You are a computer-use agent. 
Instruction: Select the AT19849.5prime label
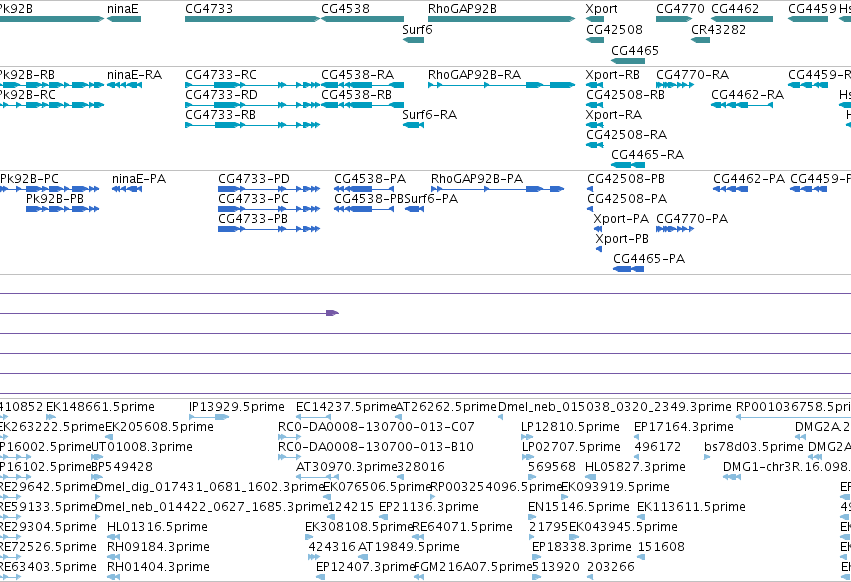coord(409,547)
